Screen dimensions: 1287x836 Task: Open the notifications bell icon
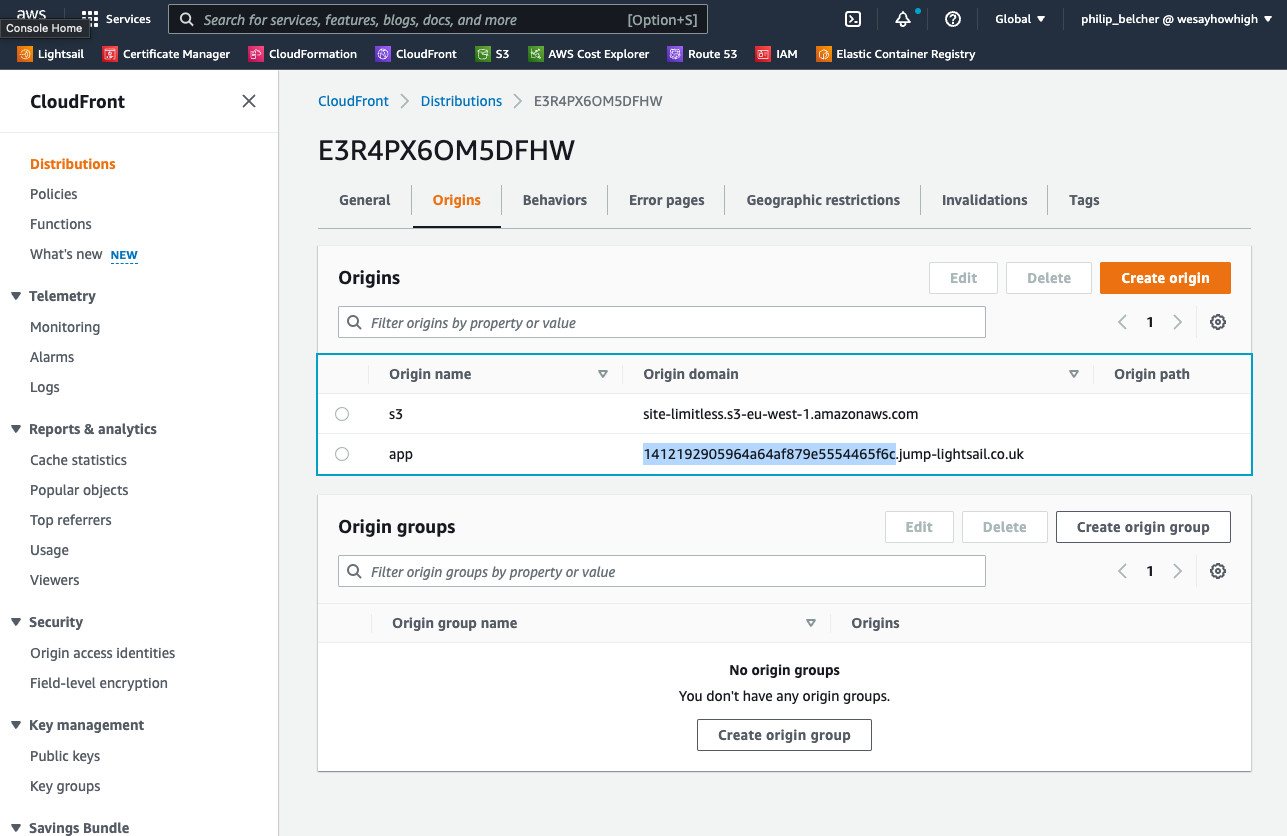pos(903,19)
